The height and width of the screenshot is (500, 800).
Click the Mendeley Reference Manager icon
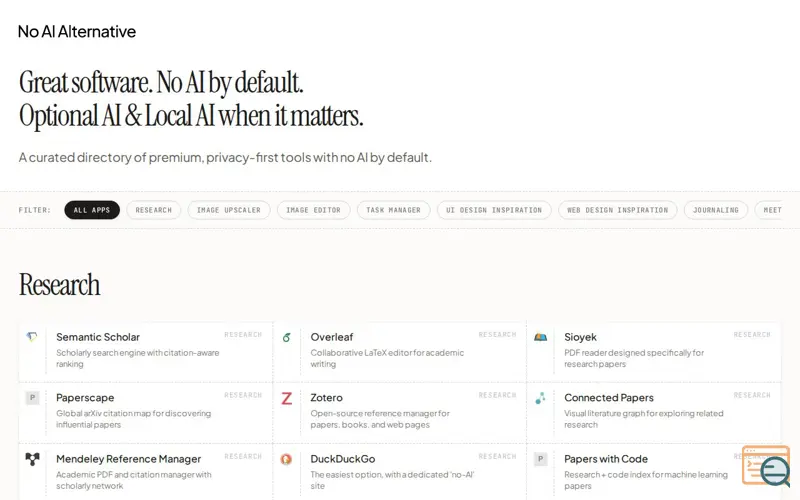[x=32, y=459]
